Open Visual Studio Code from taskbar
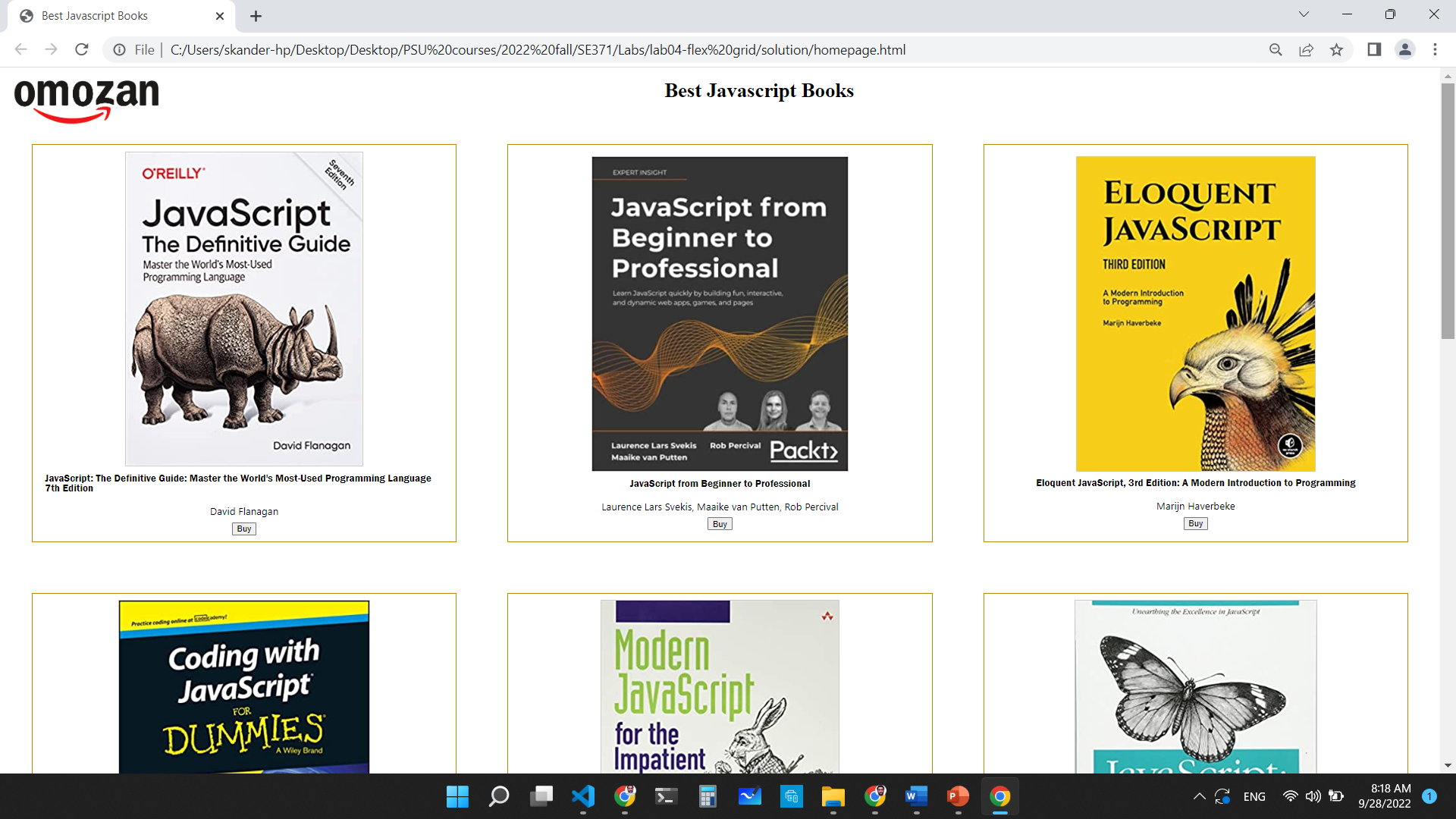 pyautogui.click(x=582, y=796)
